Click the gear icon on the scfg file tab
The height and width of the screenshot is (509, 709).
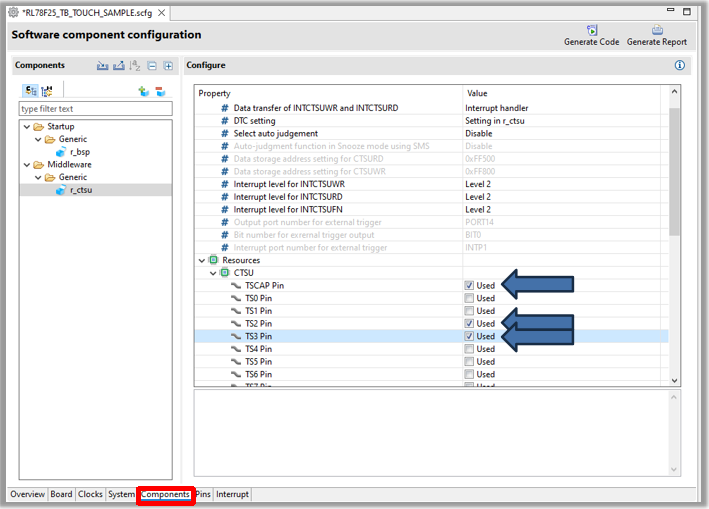pos(14,12)
